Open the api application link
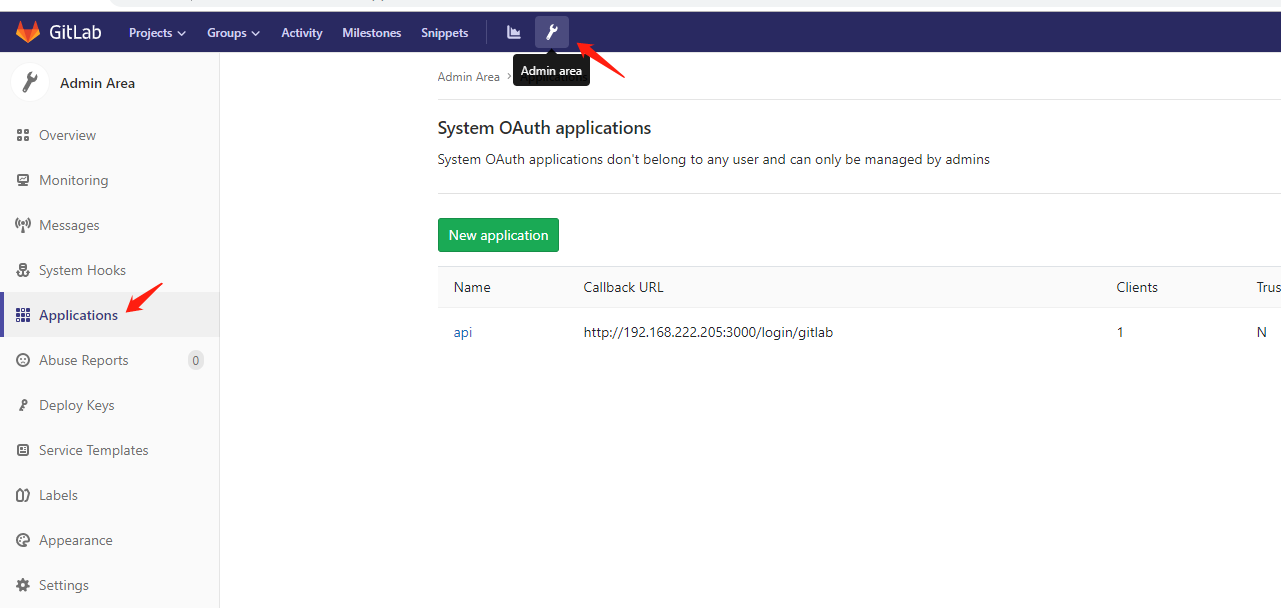1281x608 pixels. pos(462,332)
